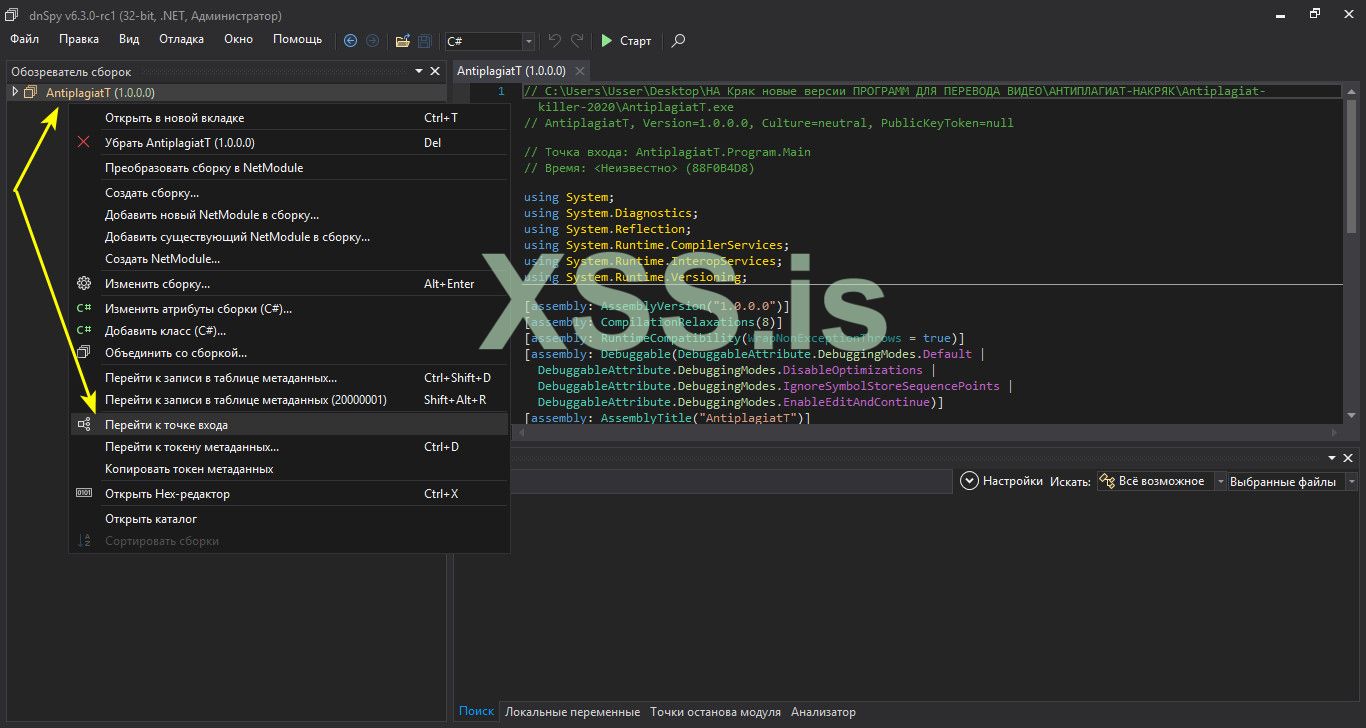The width and height of the screenshot is (1366, 728).
Task: Click the undo arrow icon
Action: click(554, 41)
